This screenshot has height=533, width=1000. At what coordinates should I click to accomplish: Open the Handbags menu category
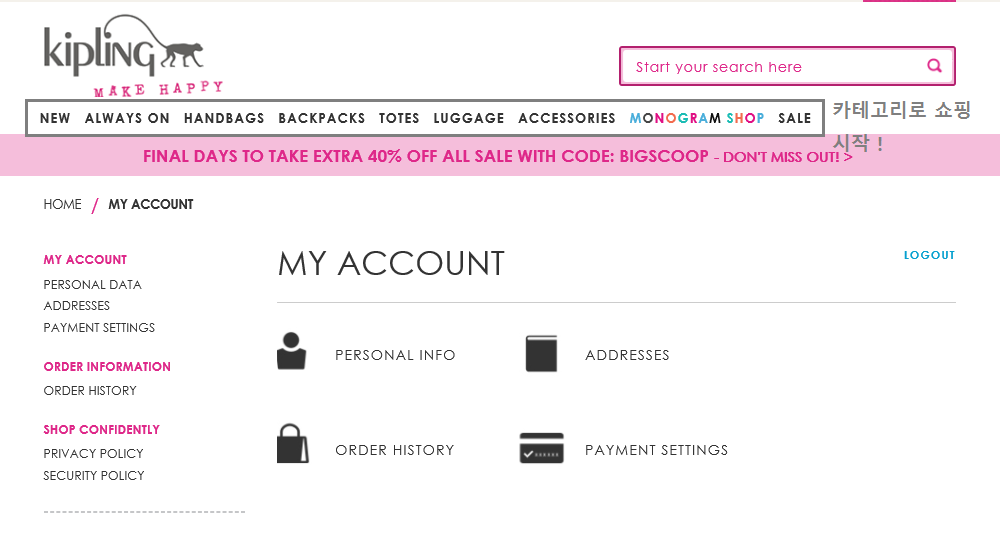[224, 119]
